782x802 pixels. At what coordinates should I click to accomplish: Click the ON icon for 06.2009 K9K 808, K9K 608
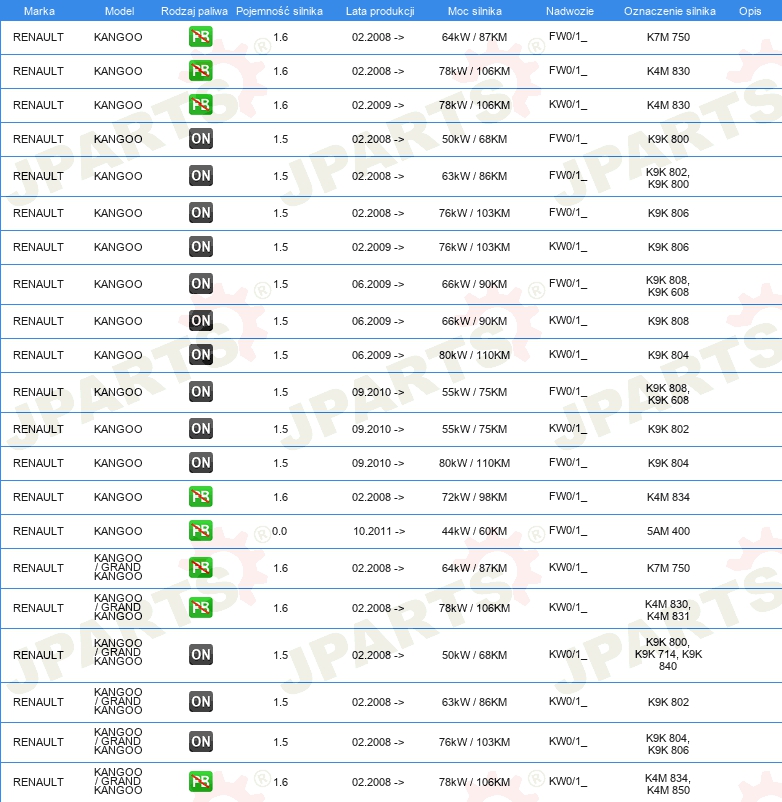pos(200,283)
